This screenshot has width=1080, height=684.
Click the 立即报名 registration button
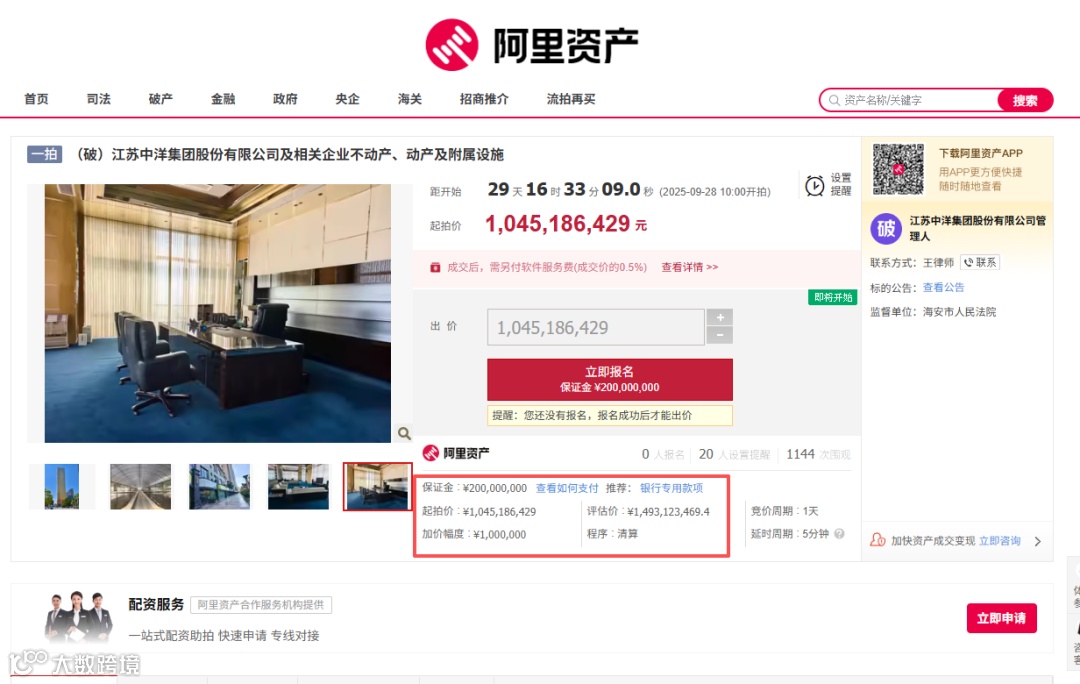[x=610, y=379]
